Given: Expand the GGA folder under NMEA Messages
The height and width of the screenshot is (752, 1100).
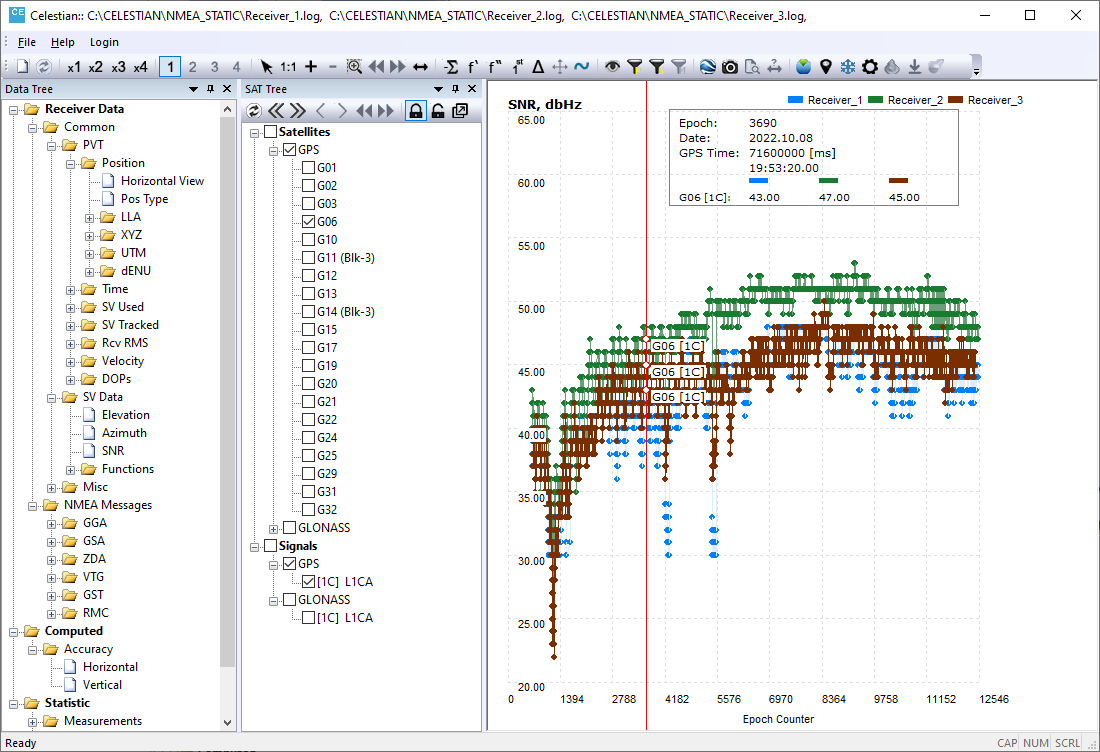Looking at the screenshot, I should pyautogui.click(x=52, y=523).
